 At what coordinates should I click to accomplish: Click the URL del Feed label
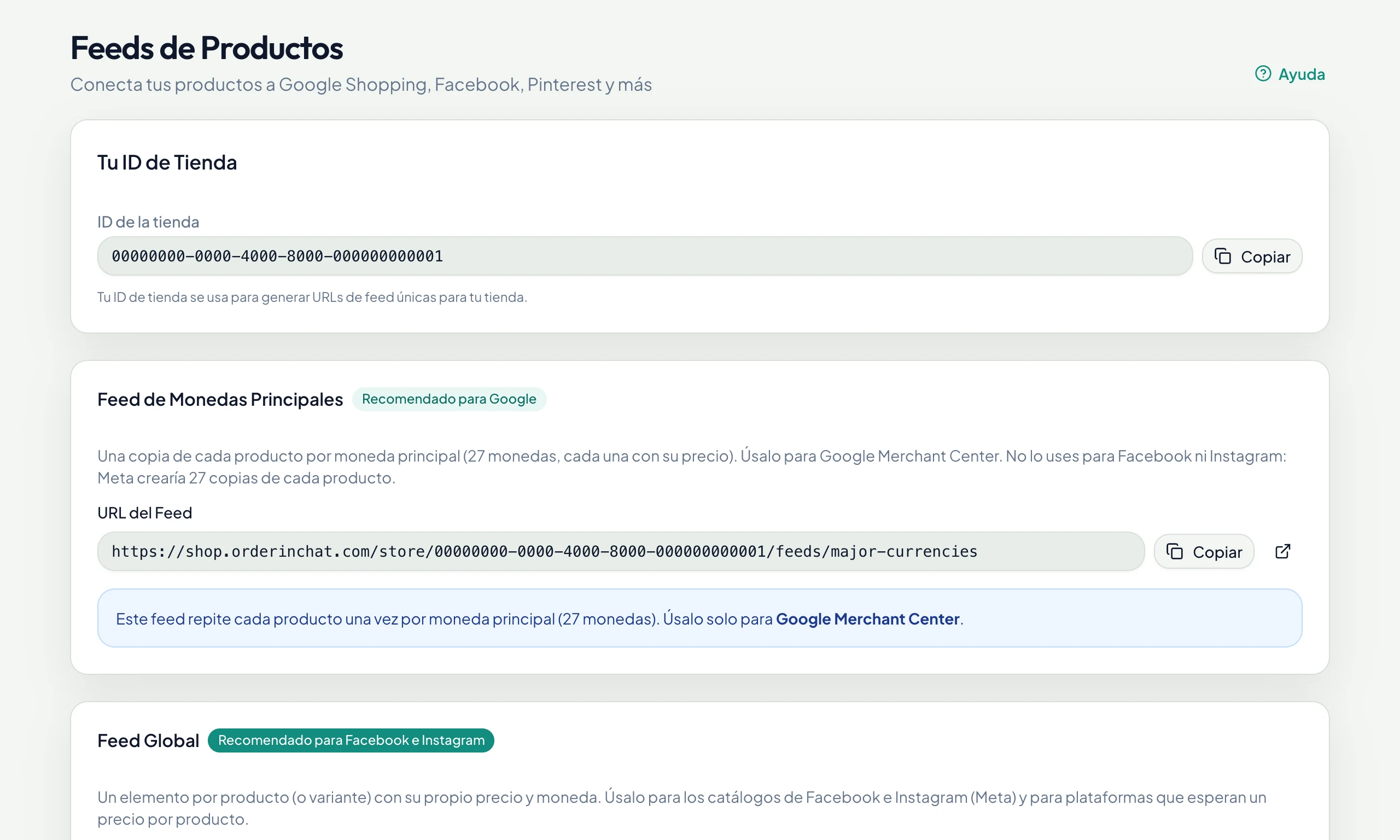point(145,513)
